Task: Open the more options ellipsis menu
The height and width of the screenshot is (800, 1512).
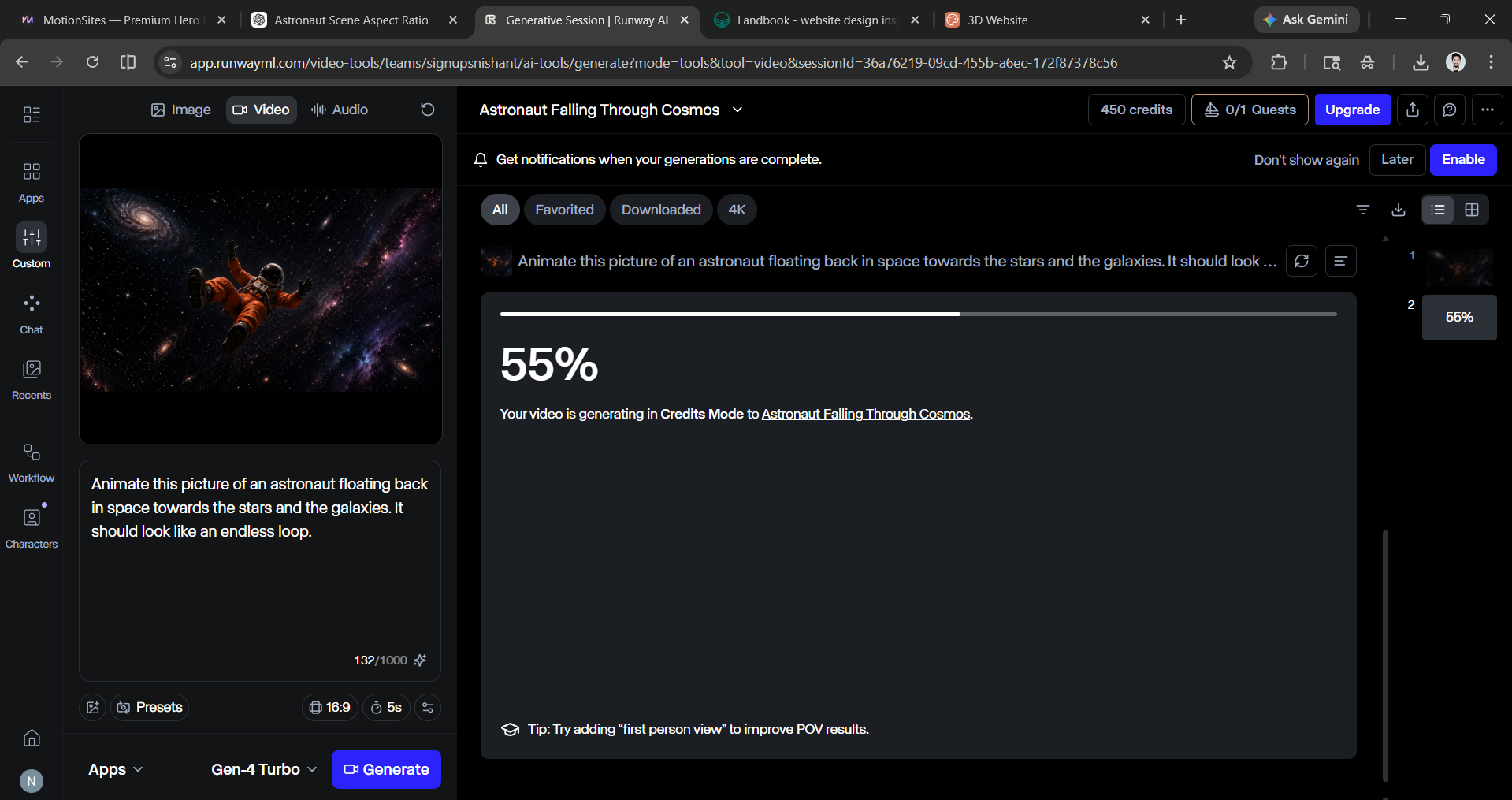Action: 1488,110
